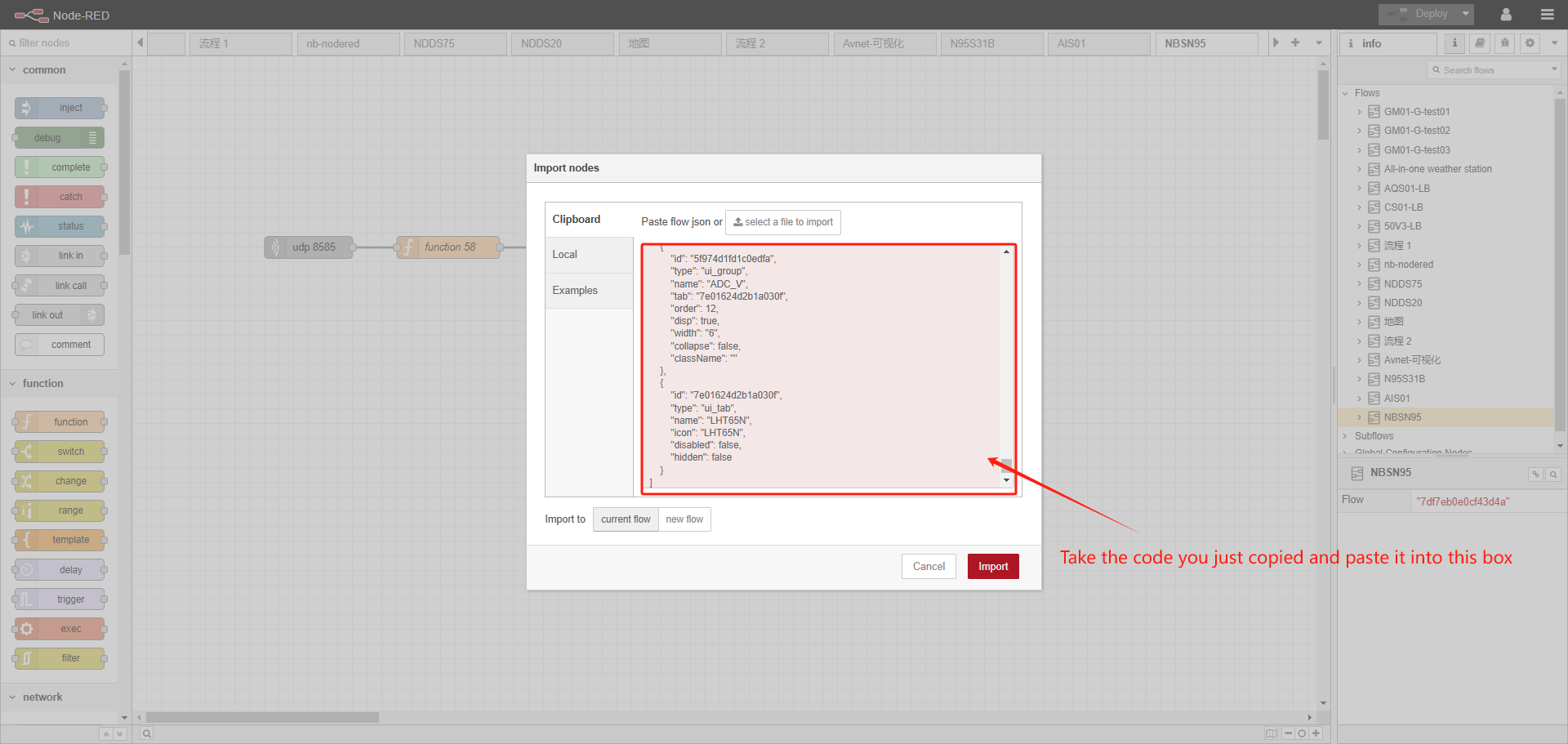Image resolution: width=1568 pixels, height=744 pixels.
Task: Click the JSON textarea vertical scrollbar thumb
Action: 1006,467
